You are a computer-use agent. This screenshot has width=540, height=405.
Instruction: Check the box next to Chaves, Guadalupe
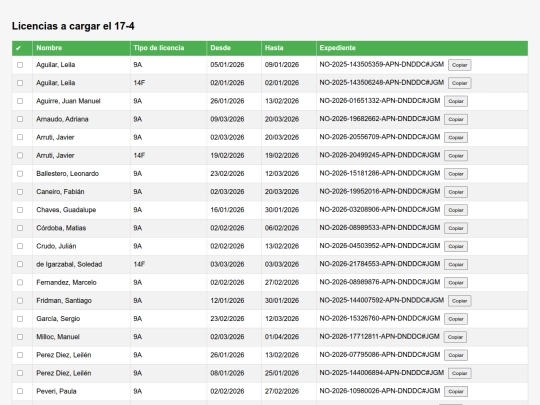20,210
